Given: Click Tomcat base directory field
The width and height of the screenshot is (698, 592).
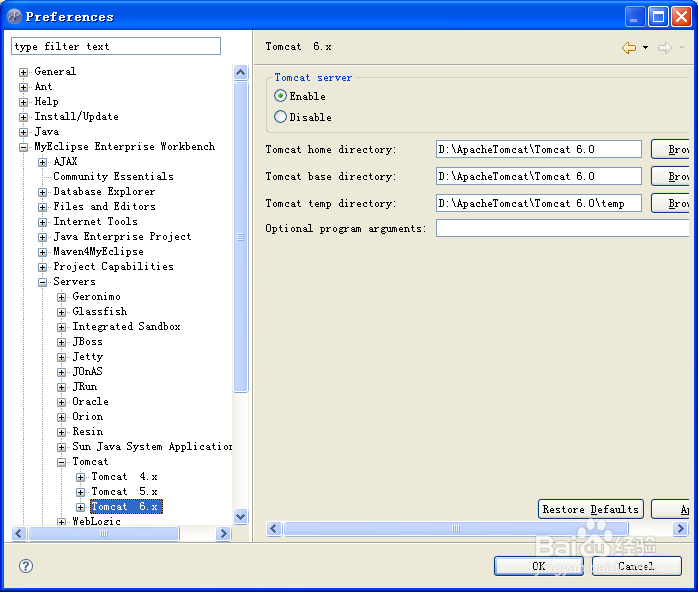Looking at the screenshot, I should [x=539, y=176].
